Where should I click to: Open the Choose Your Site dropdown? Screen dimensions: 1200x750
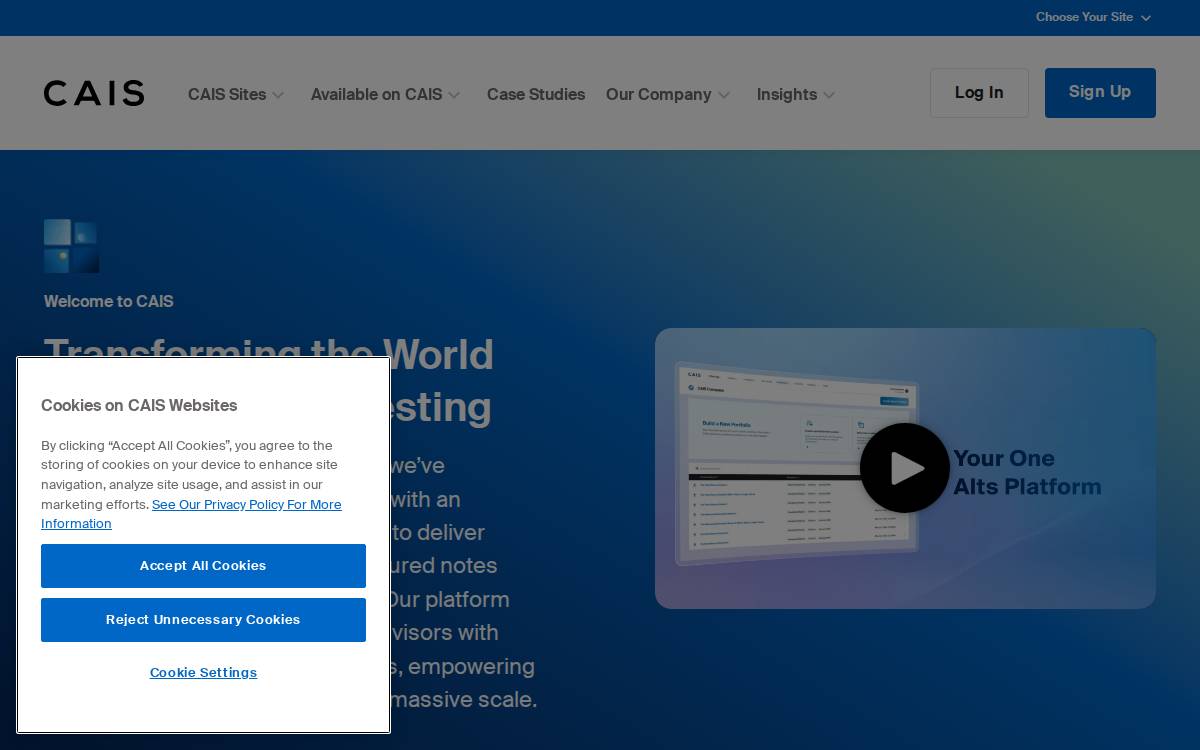tap(1093, 17)
